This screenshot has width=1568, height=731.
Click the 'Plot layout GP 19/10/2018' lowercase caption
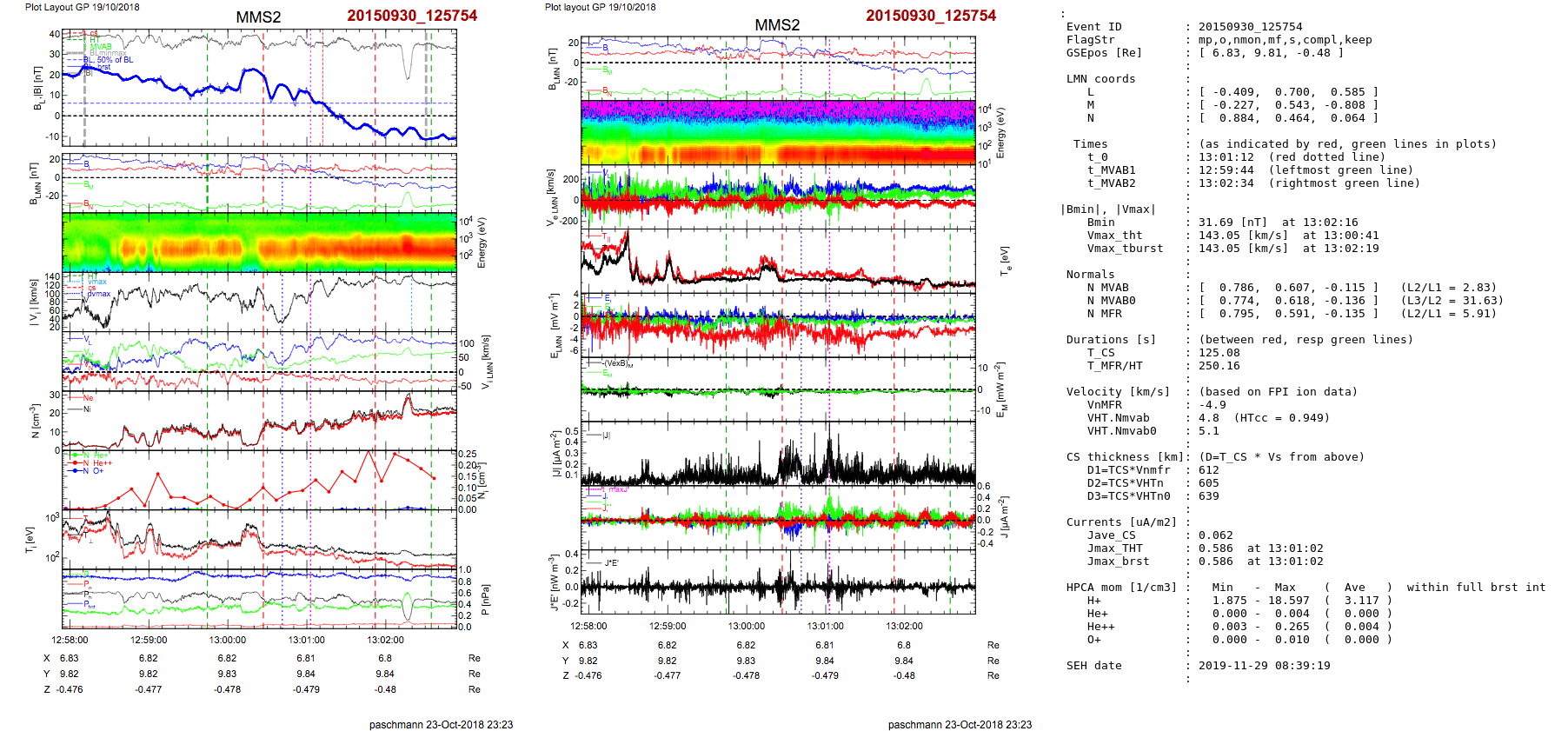(x=601, y=7)
